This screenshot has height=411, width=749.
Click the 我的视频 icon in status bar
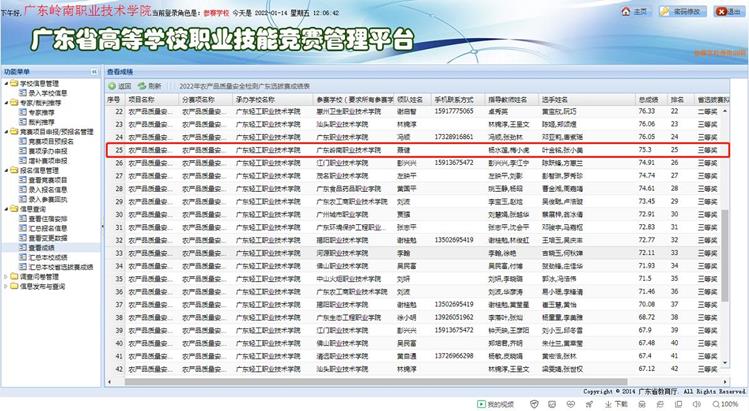481,403
